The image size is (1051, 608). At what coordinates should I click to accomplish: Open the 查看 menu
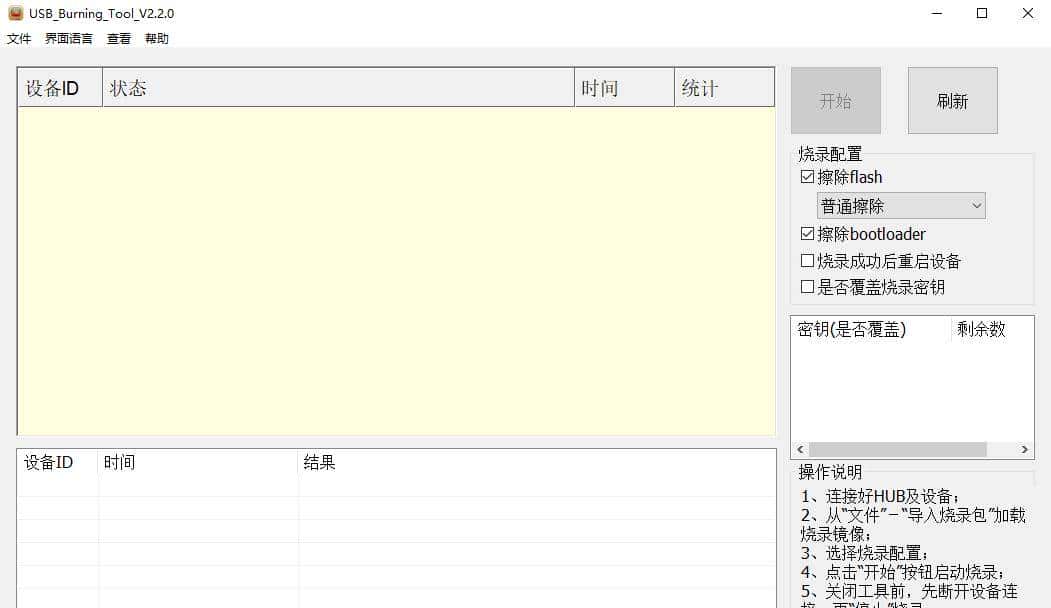(x=119, y=39)
